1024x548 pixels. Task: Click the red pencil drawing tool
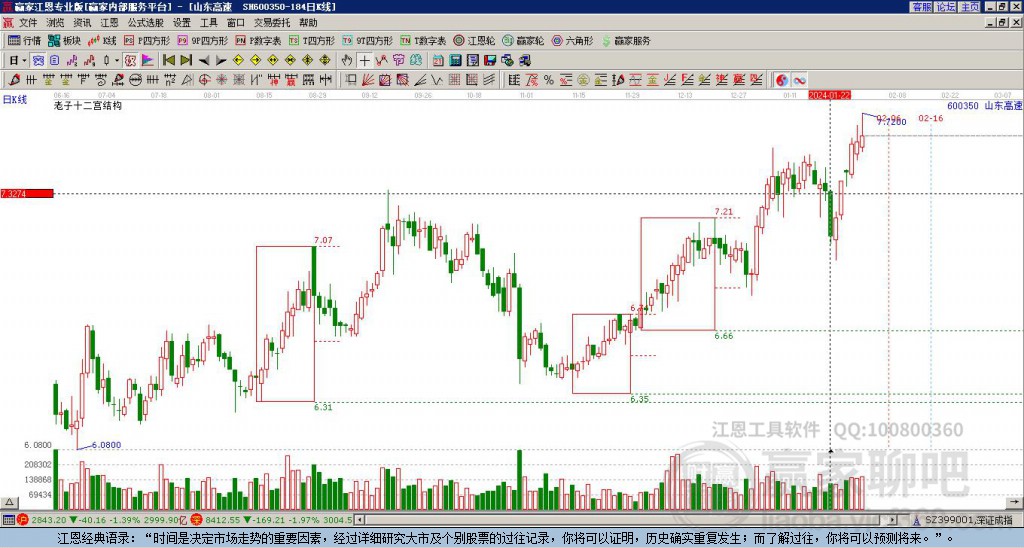click(14, 80)
